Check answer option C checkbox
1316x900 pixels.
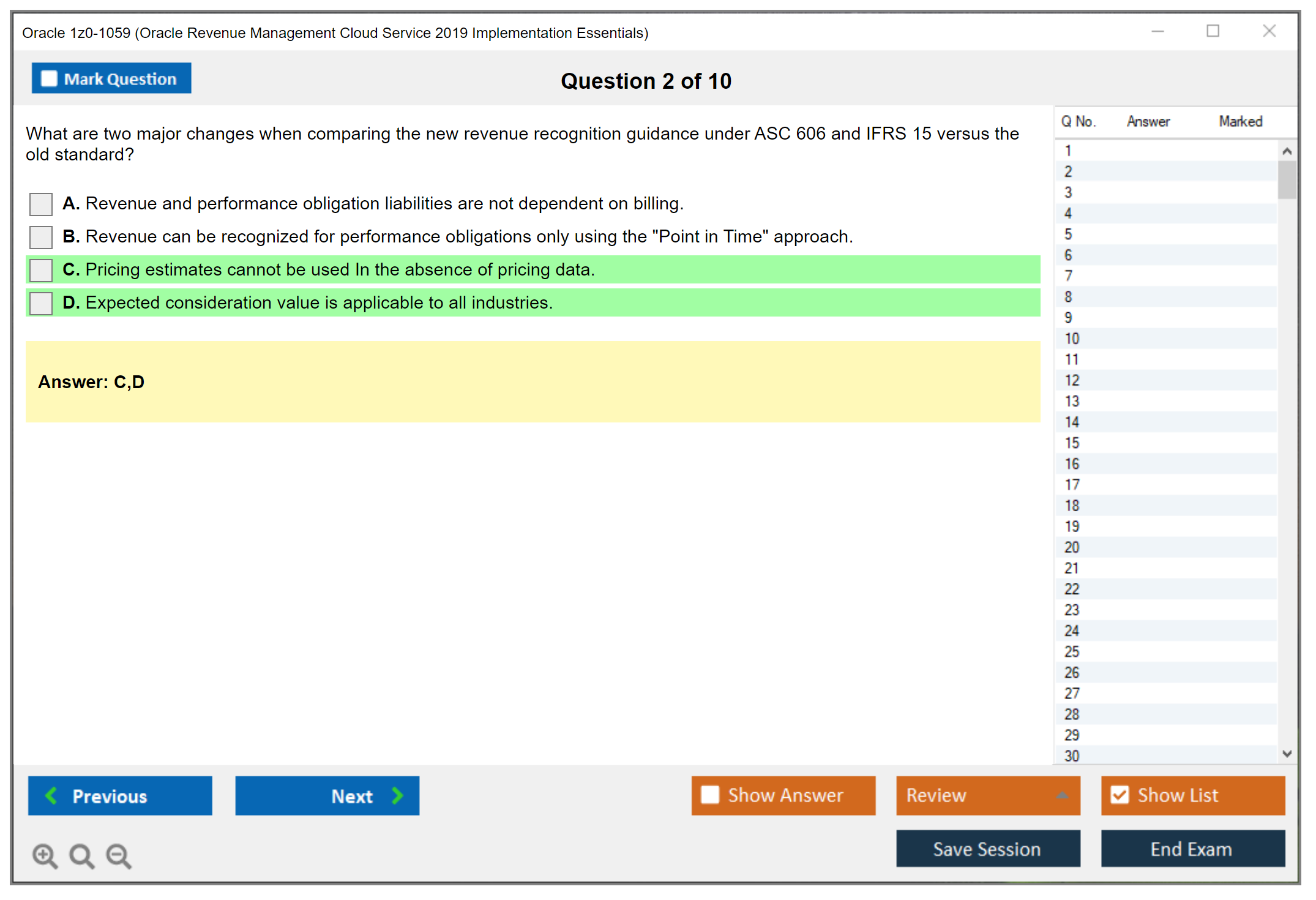pos(40,270)
